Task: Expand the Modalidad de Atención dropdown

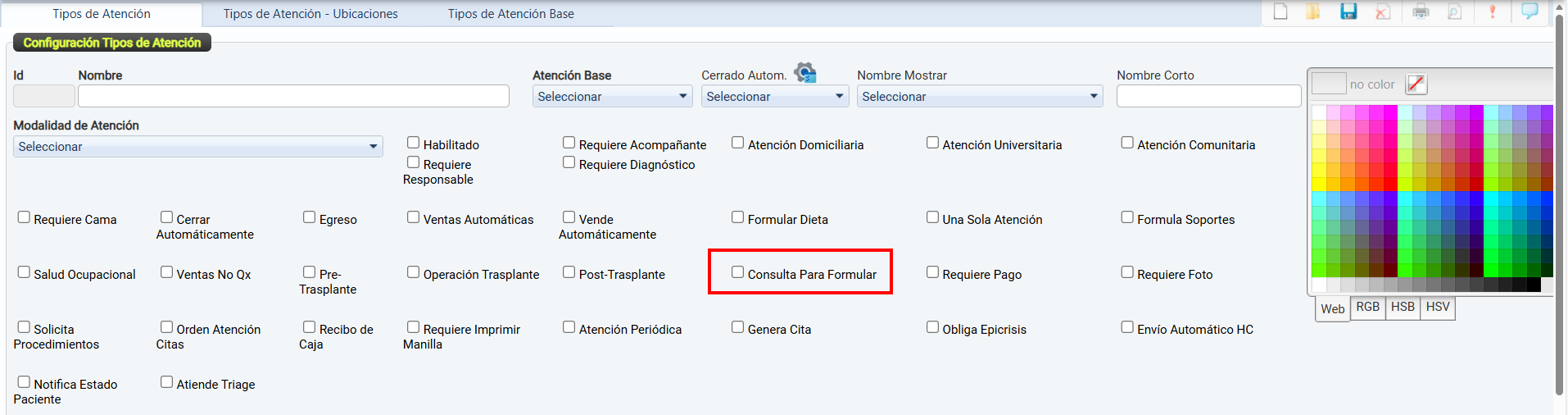Action: click(x=197, y=147)
